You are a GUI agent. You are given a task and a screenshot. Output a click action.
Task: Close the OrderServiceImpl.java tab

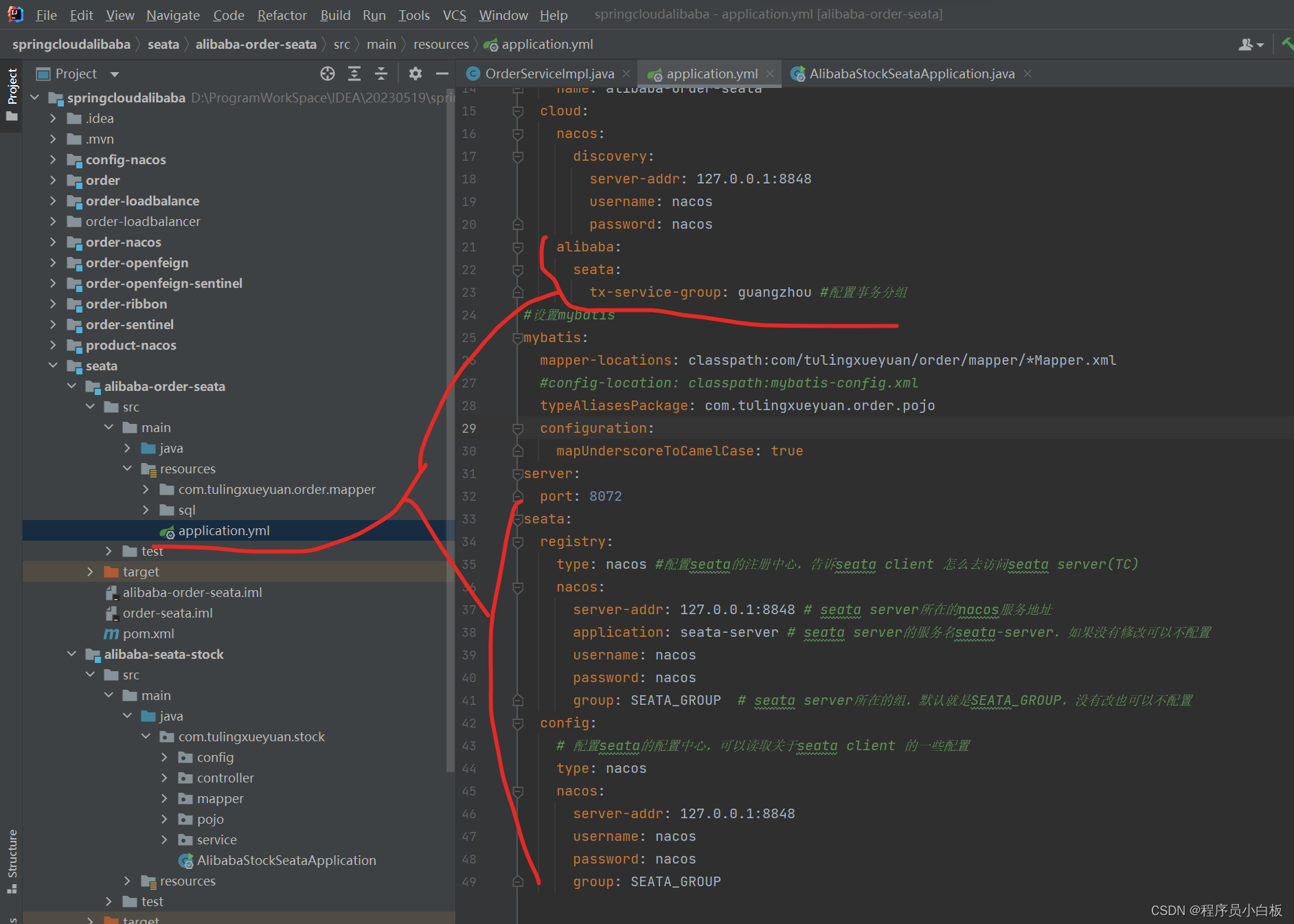click(x=626, y=74)
